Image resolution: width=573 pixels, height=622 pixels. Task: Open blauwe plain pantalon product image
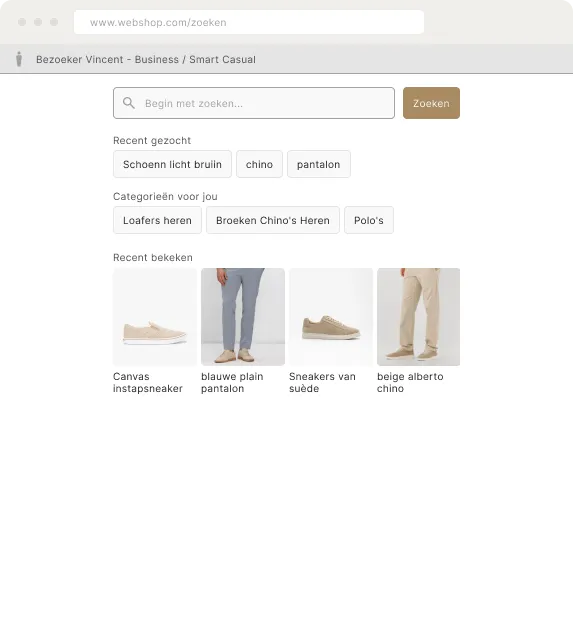[243, 317]
